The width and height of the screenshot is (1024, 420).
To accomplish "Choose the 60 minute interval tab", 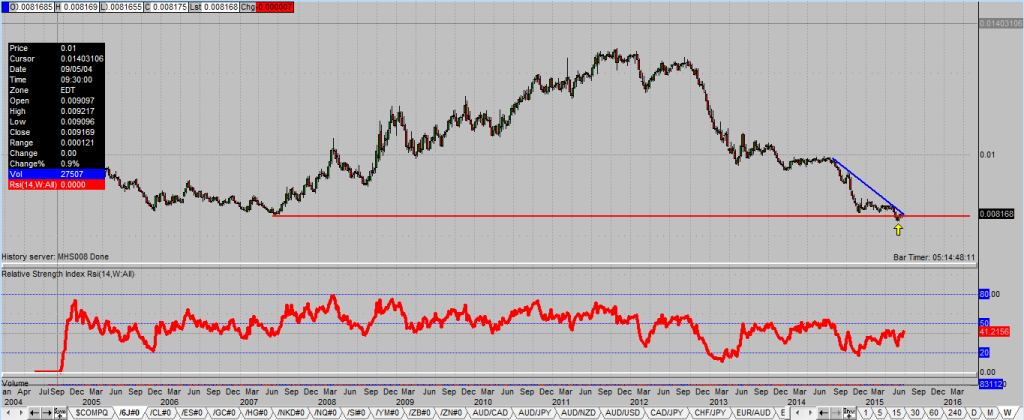I will [934, 413].
